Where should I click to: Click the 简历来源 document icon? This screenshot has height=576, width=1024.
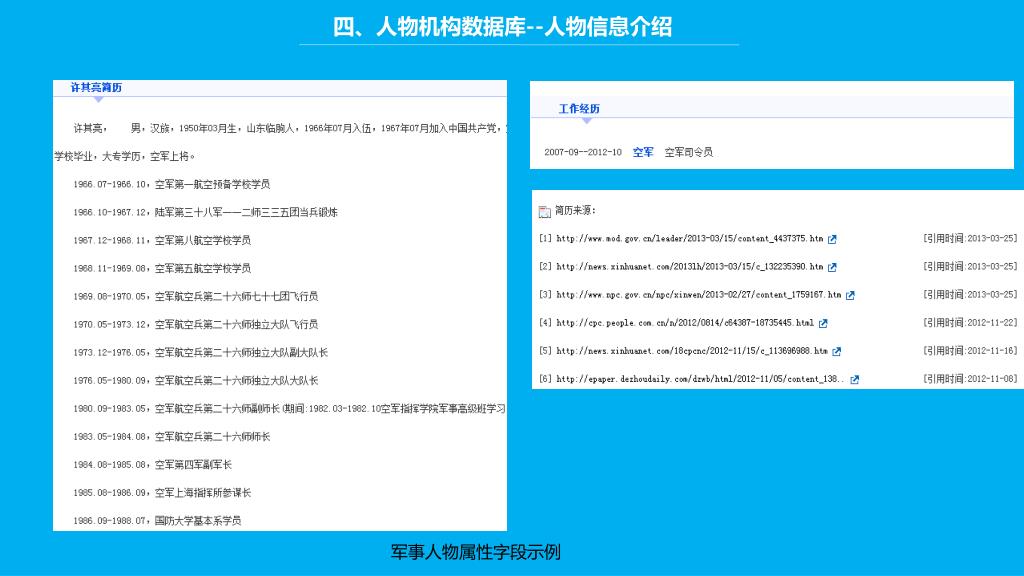pyautogui.click(x=544, y=211)
